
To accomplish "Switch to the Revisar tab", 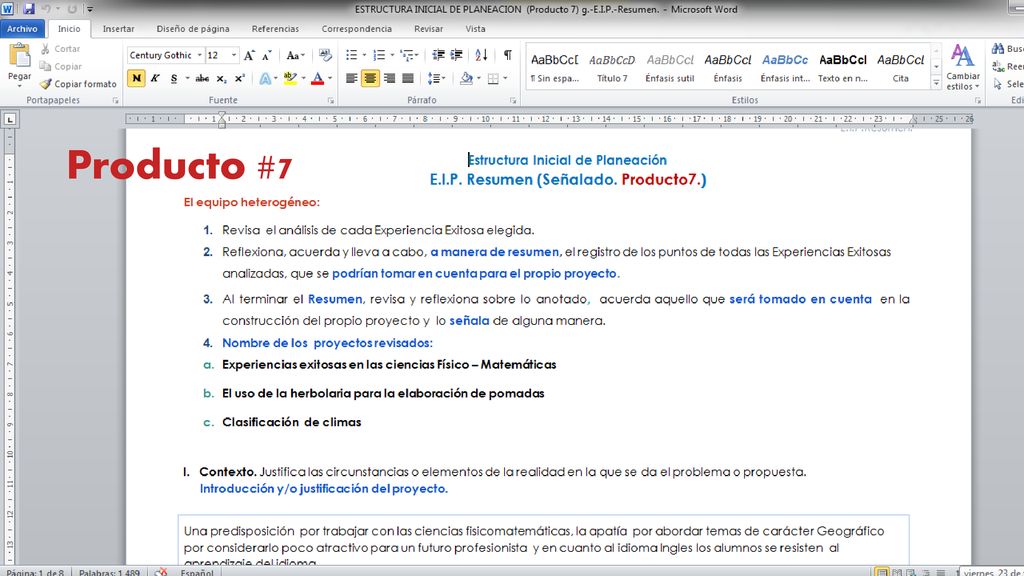I will [428, 29].
